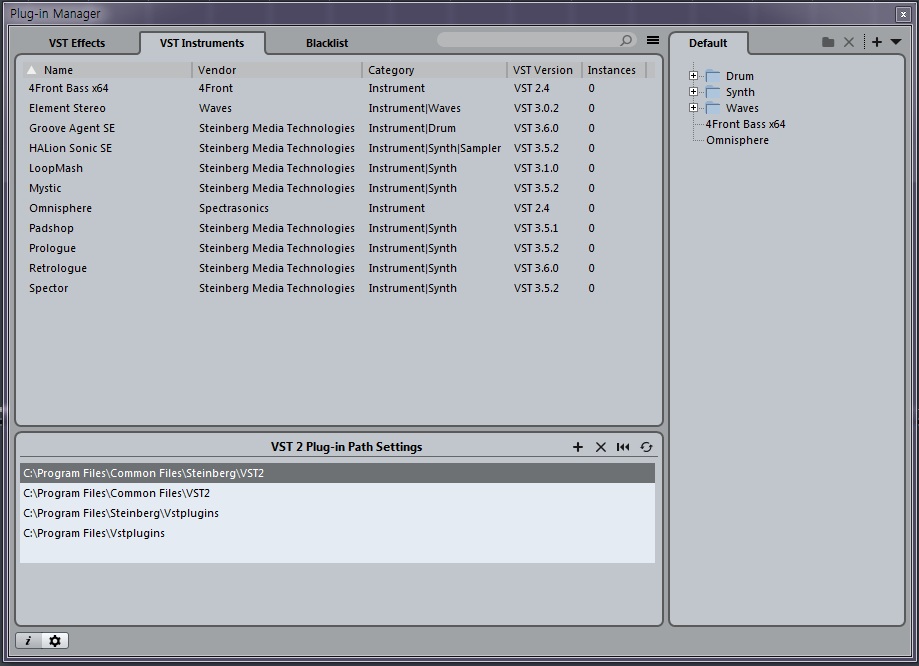Sort by the Category column header
This screenshot has height=666, width=919.
pyautogui.click(x=434, y=70)
